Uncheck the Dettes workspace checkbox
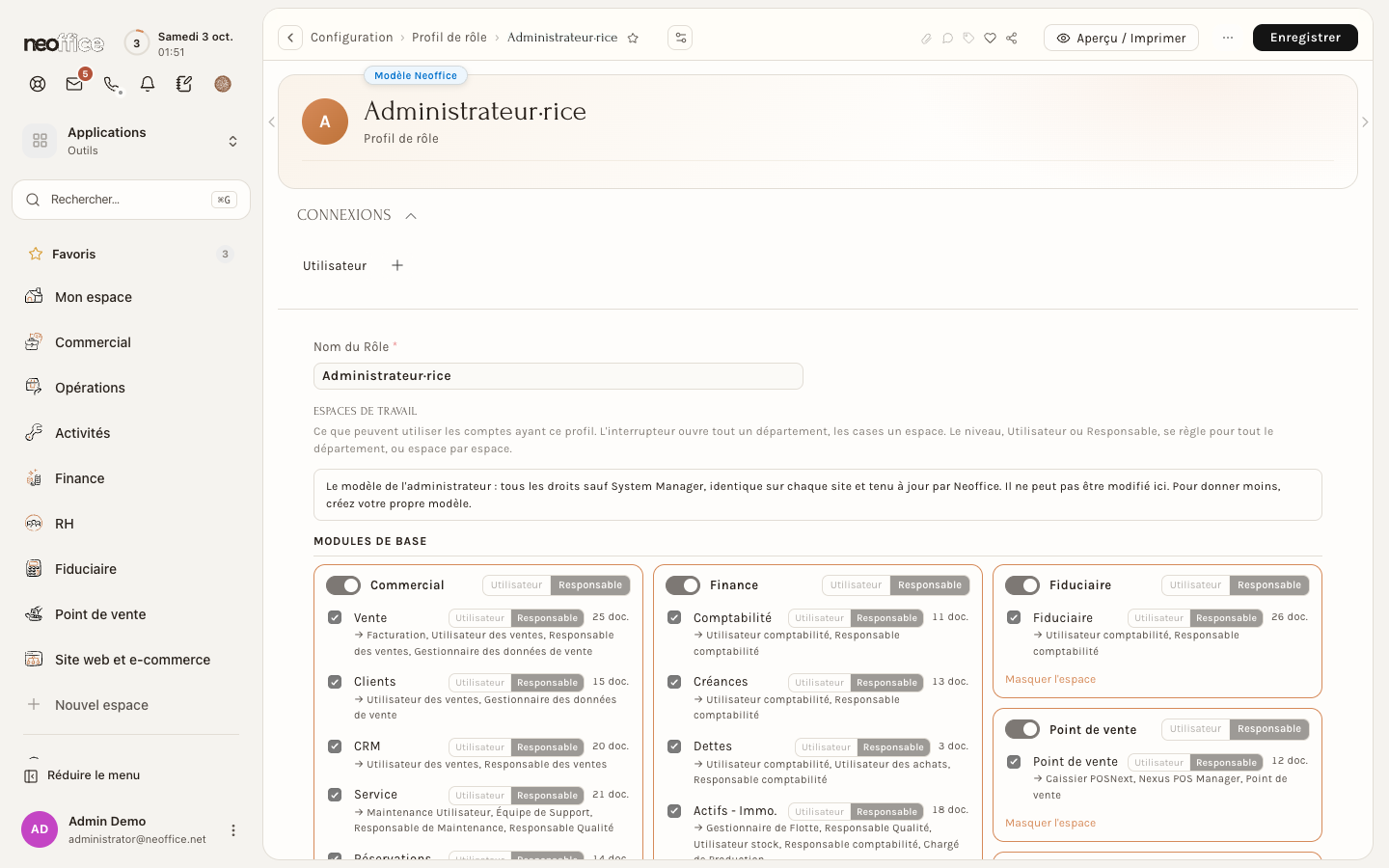 [674, 746]
